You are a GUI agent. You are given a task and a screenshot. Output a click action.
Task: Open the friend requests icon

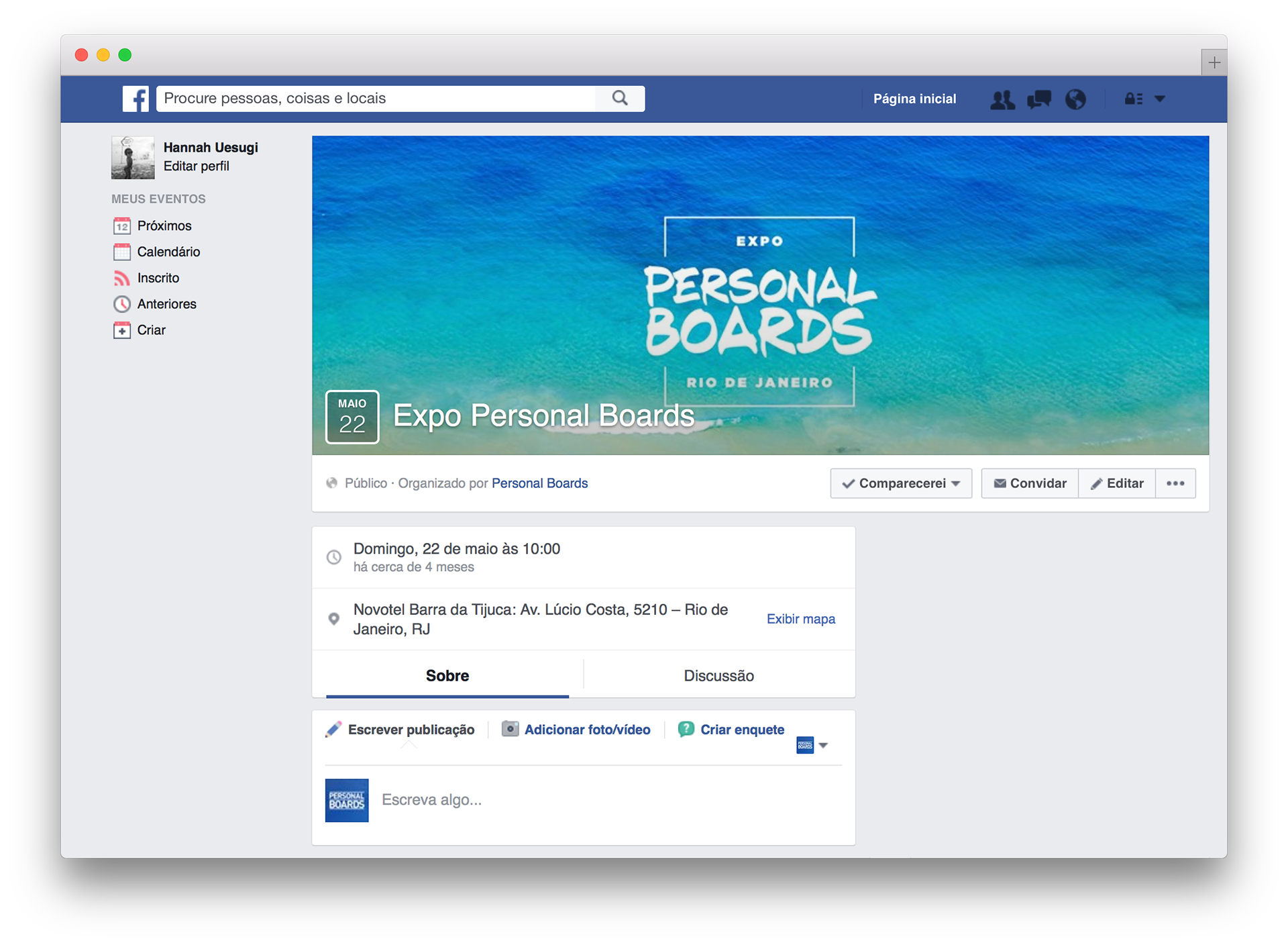click(1002, 99)
